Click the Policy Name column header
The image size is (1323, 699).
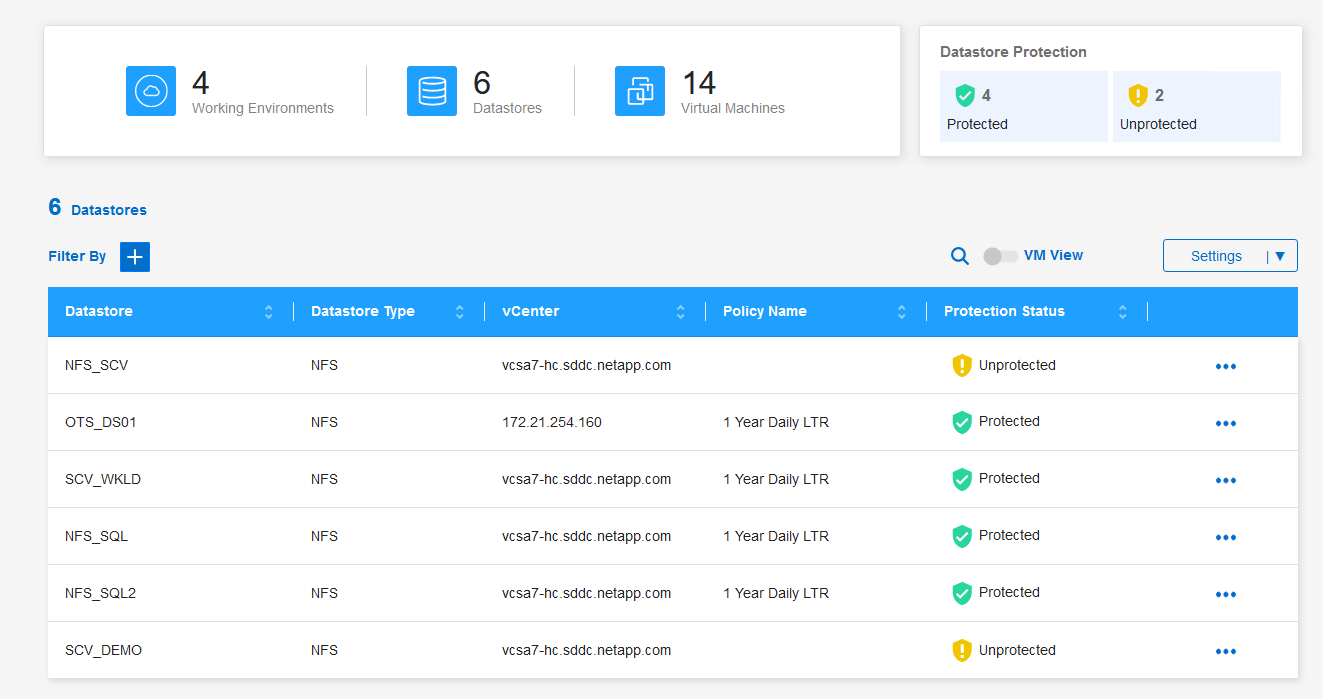(765, 312)
